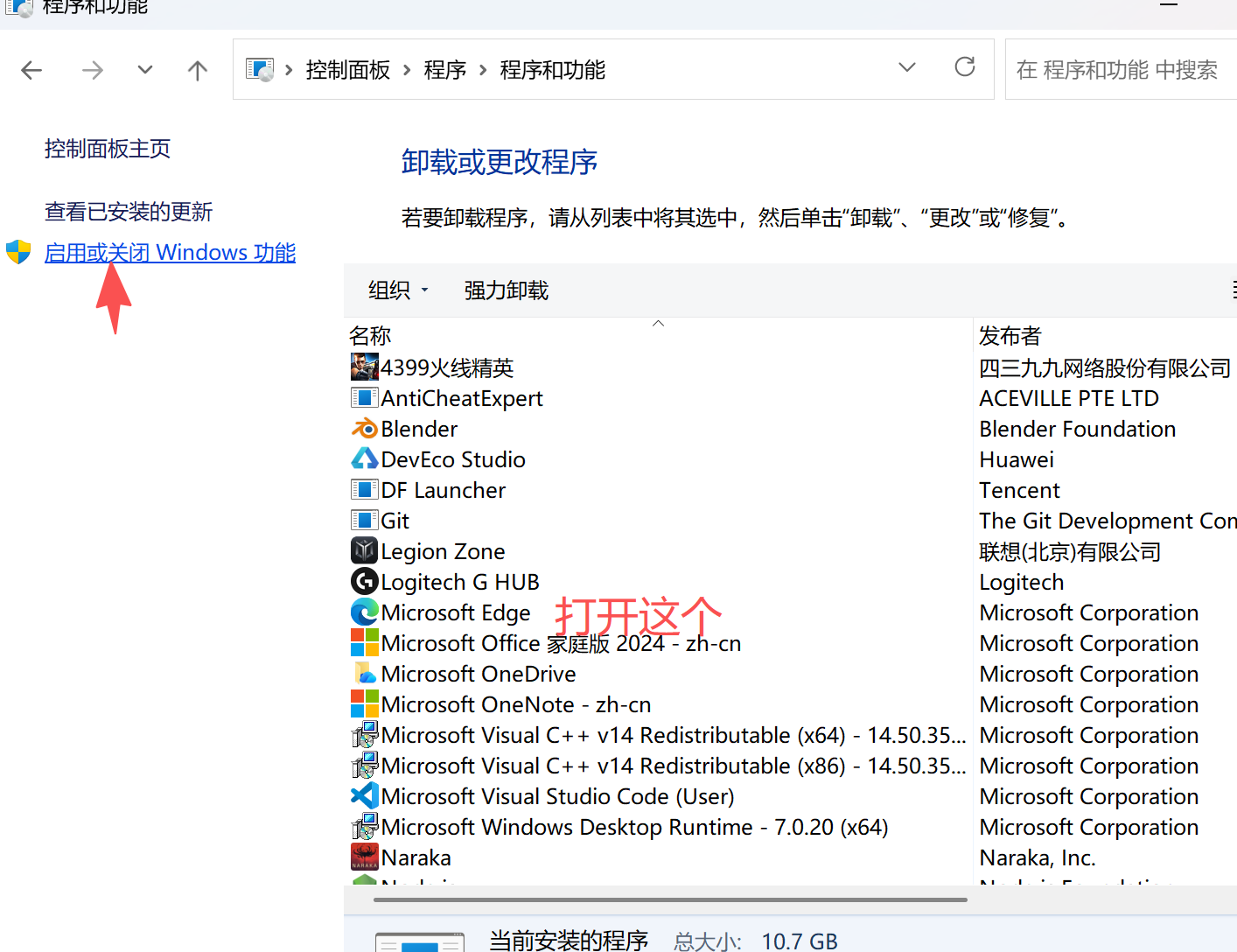Click publisher Tencent cell
Screen dimensions: 1237x952
pyautogui.click(x=1020, y=490)
